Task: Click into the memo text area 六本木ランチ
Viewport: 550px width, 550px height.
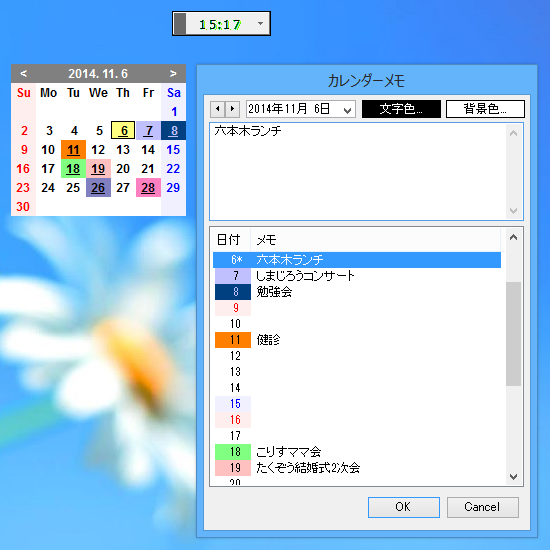Action: tap(358, 172)
